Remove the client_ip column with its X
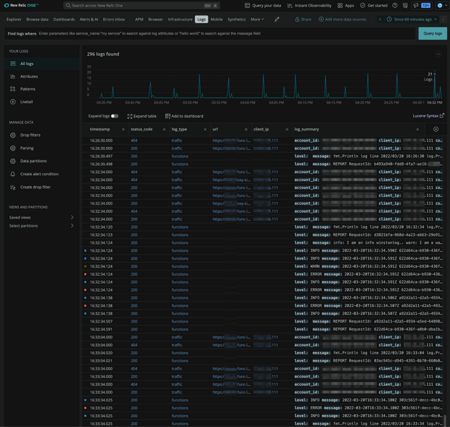The width and height of the screenshot is (450, 427). (287, 129)
